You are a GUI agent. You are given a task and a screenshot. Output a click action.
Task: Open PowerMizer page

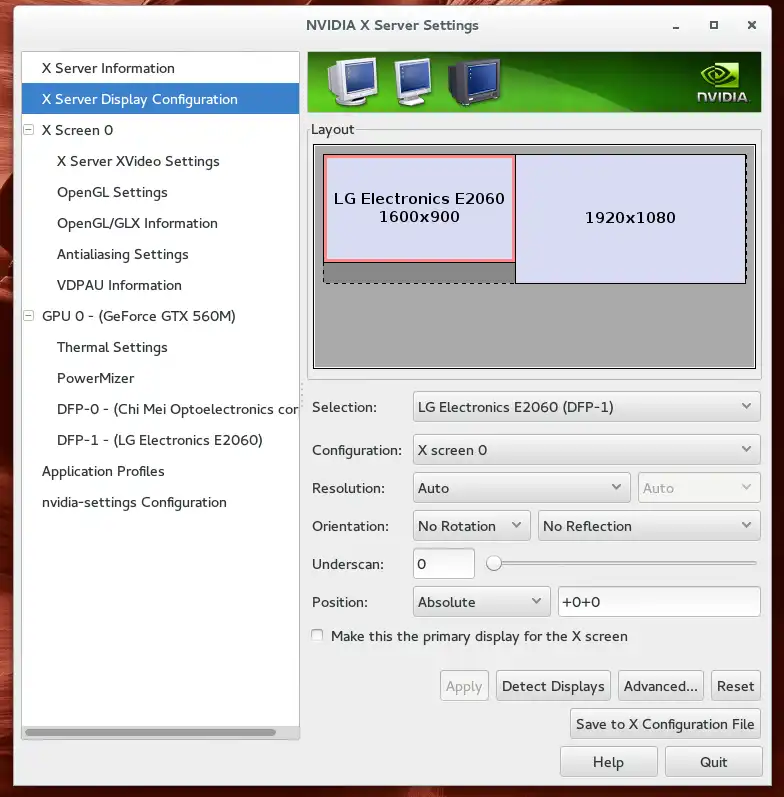click(x=160, y=378)
